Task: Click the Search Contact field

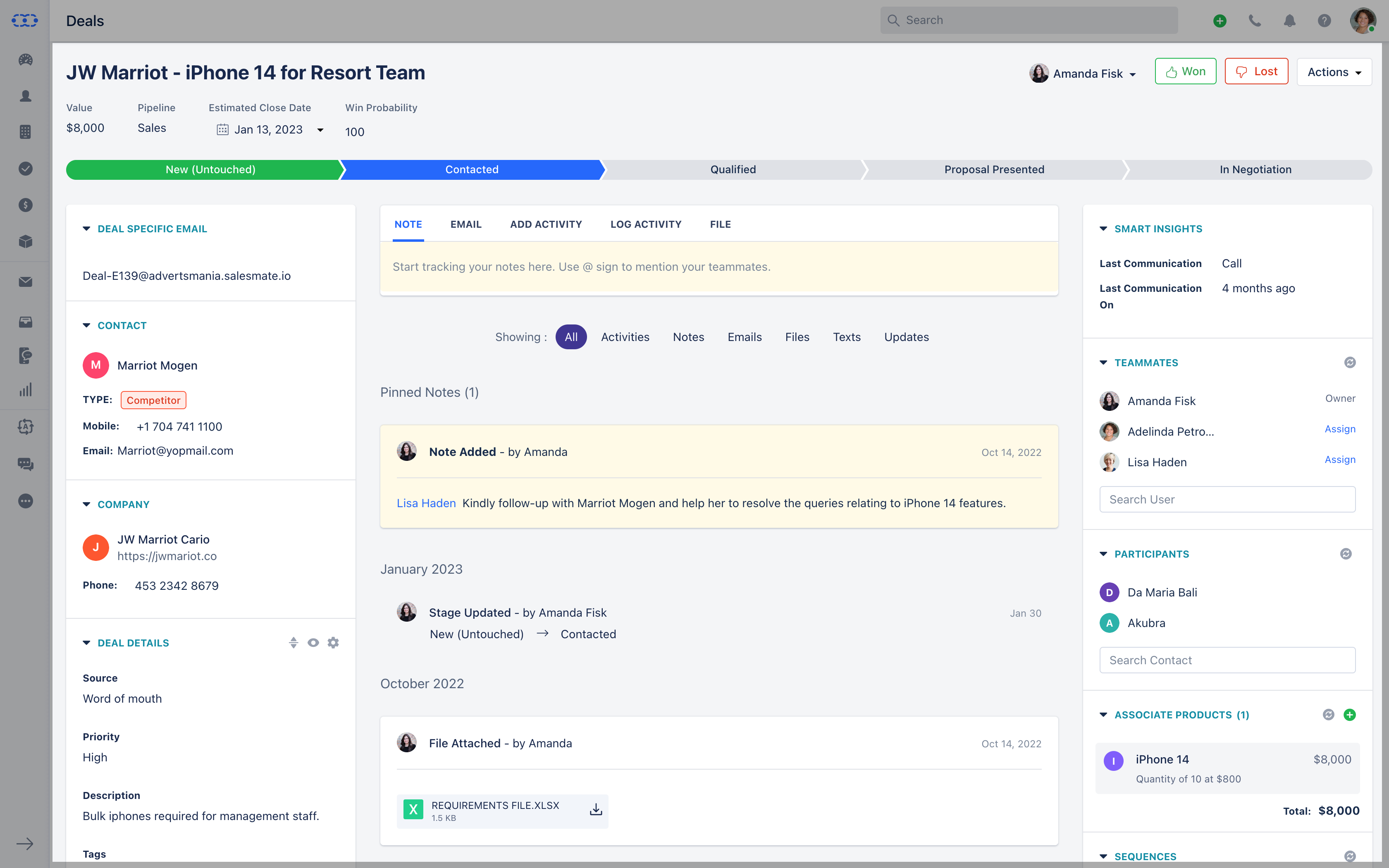Action: [x=1227, y=660]
